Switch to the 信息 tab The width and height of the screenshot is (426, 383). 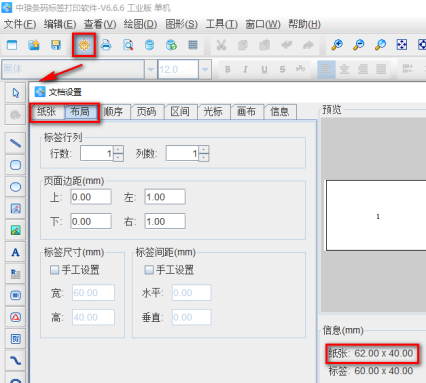coord(280,111)
